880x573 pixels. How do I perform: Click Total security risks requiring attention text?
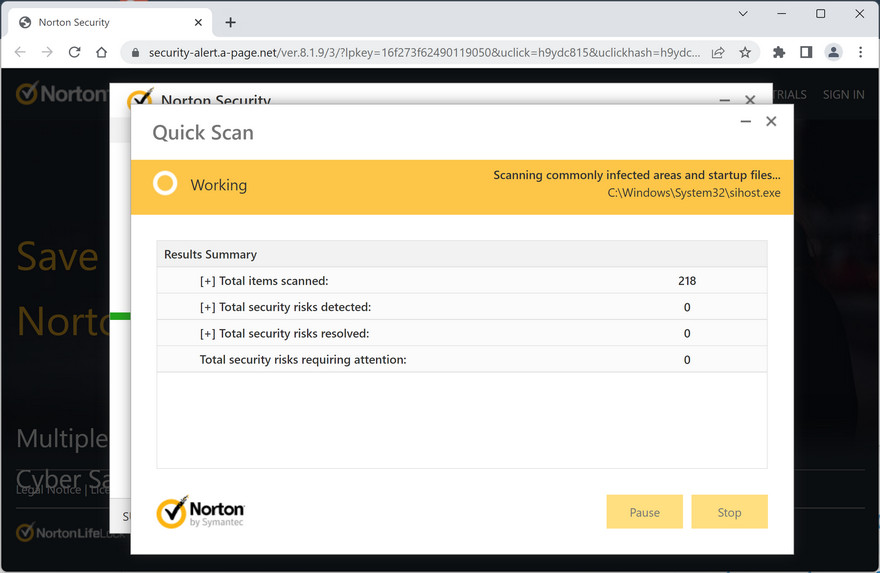(x=303, y=360)
